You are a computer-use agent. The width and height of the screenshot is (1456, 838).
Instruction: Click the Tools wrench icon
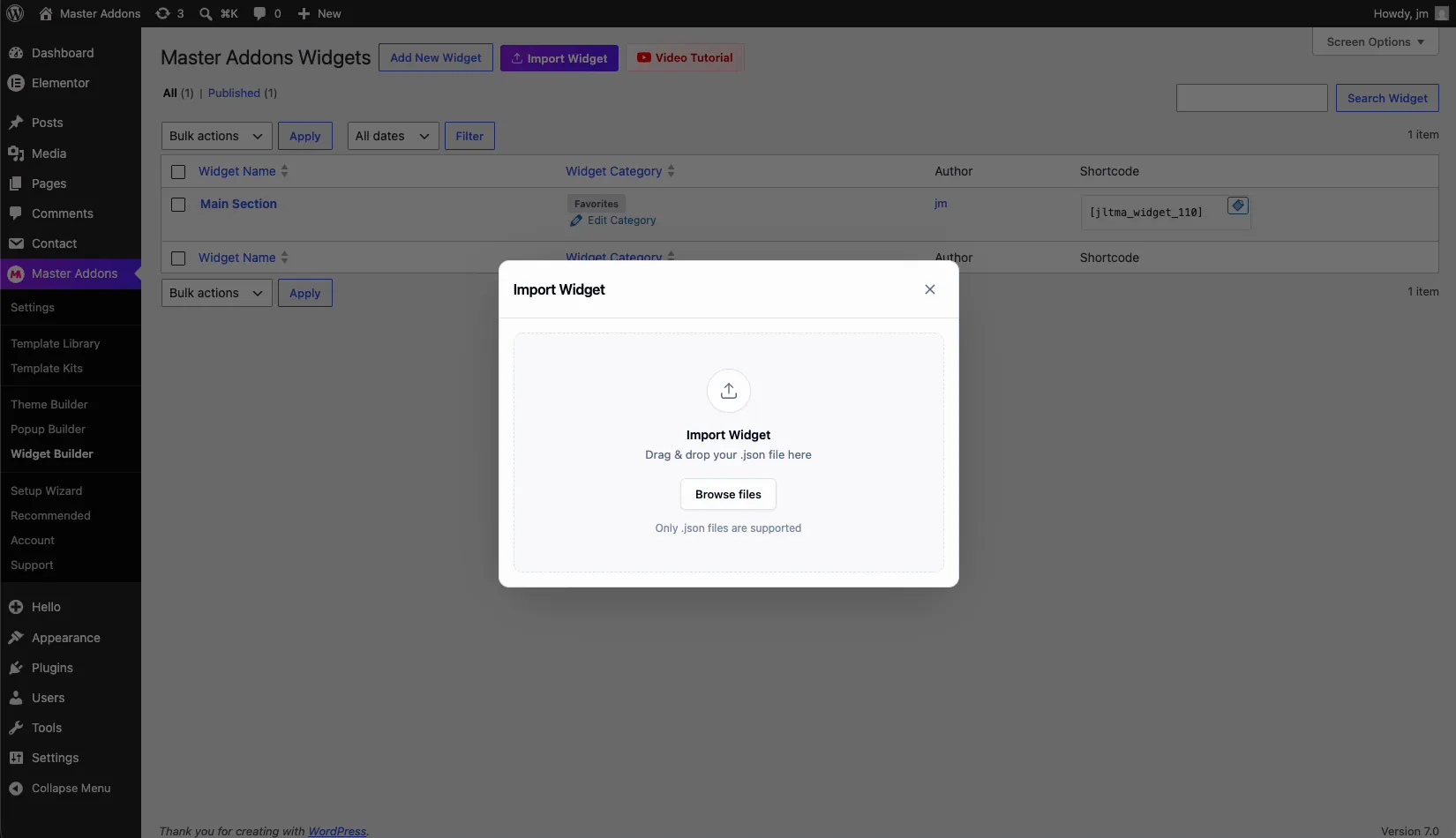16,728
